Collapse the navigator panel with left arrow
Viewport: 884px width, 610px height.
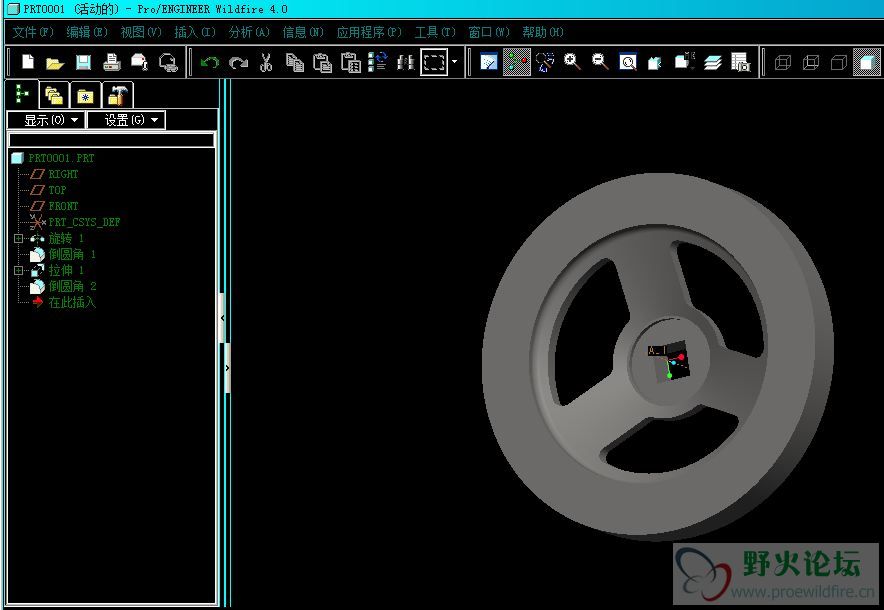[x=222, y=318]
